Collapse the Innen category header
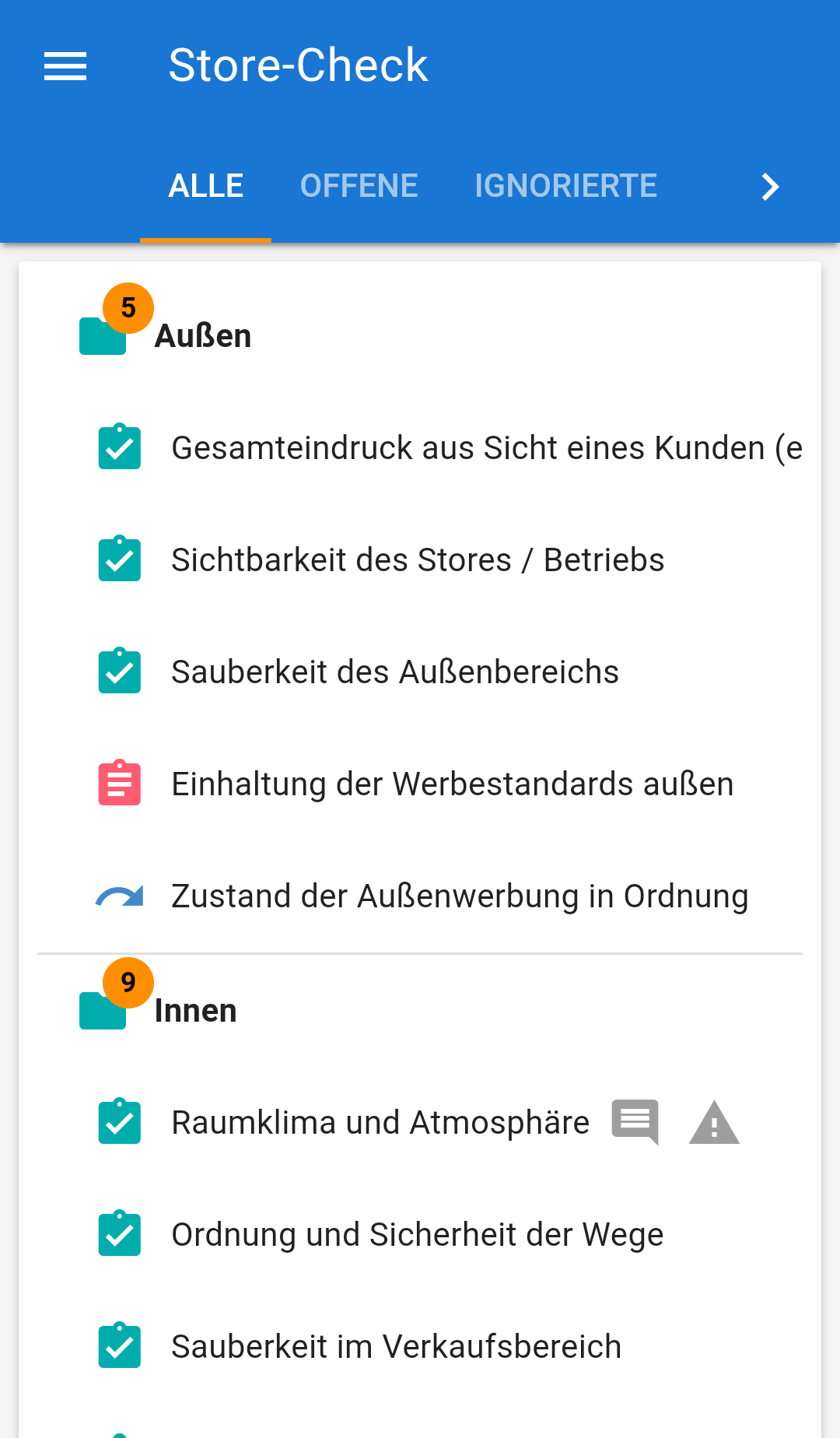Viewport: 840px width, 1438px height. point(196,1011)
